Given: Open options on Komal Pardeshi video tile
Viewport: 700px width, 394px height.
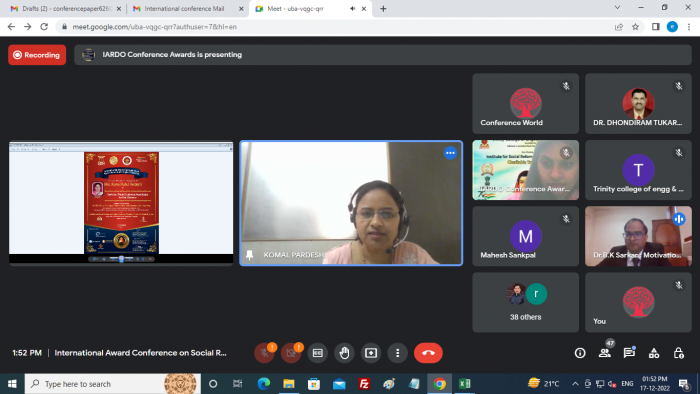Looking at the screenshot, I should click(x=450, y=153).
